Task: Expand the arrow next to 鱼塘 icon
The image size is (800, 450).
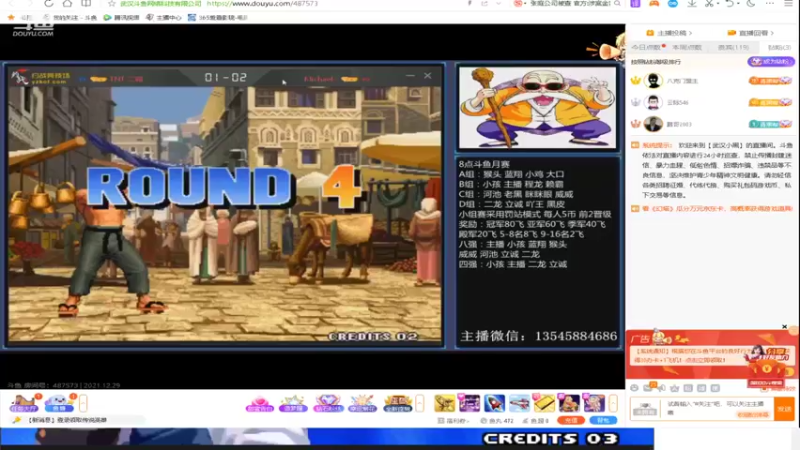Action: pyautogui.click(x=83, y=403)
